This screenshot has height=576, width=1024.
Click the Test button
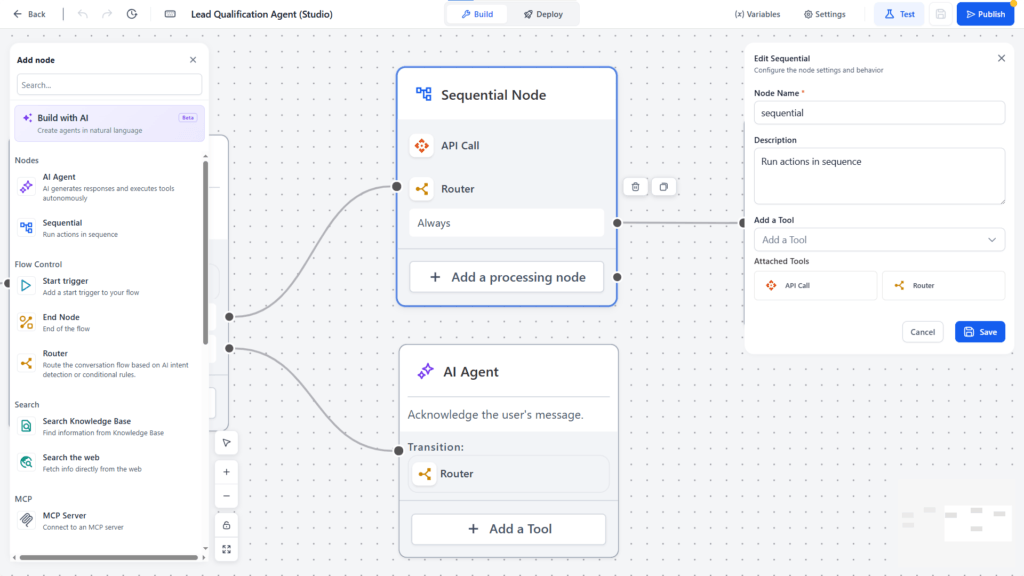point(899,14)
